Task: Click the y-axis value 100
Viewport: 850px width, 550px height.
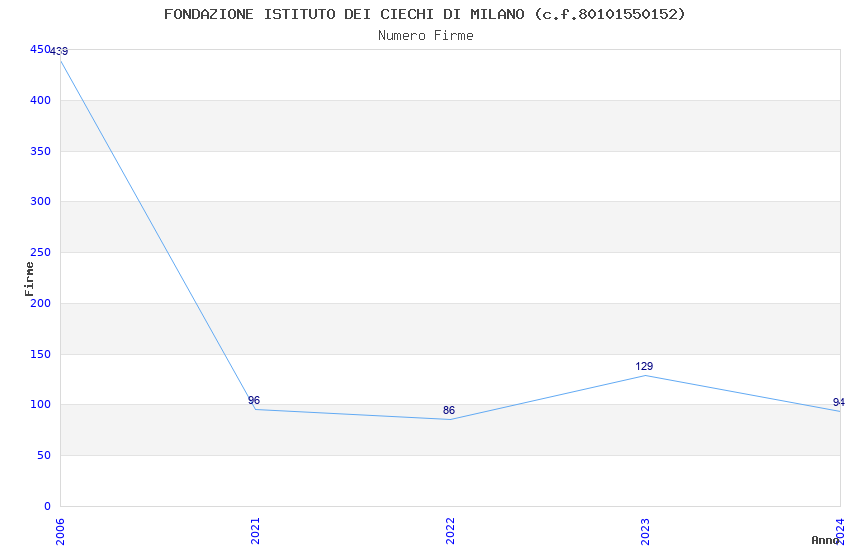Action: pyautogui.click(x=40, y=405)
